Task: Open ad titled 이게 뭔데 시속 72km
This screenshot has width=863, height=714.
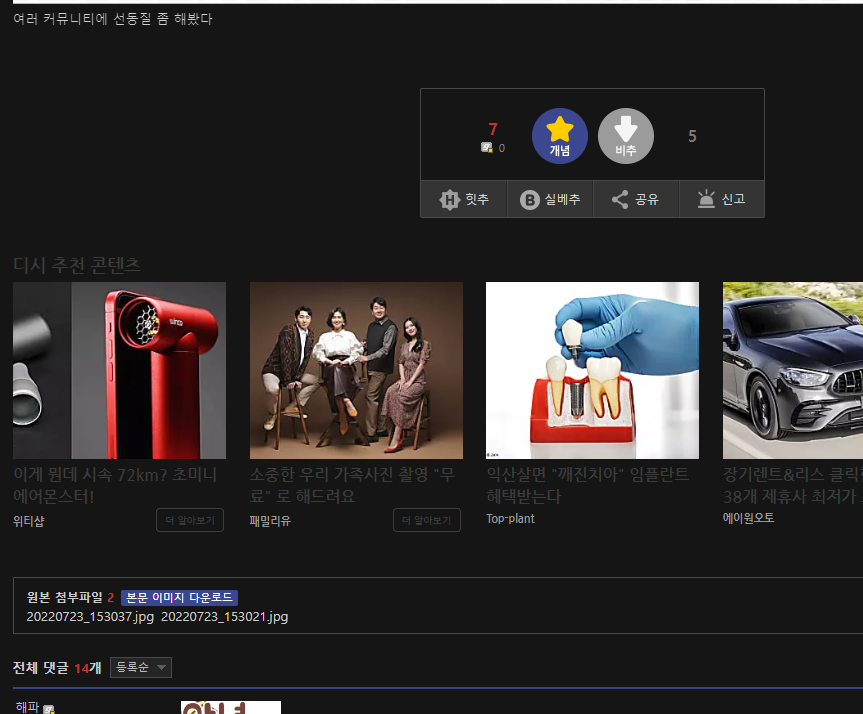Action: point(115,485)
